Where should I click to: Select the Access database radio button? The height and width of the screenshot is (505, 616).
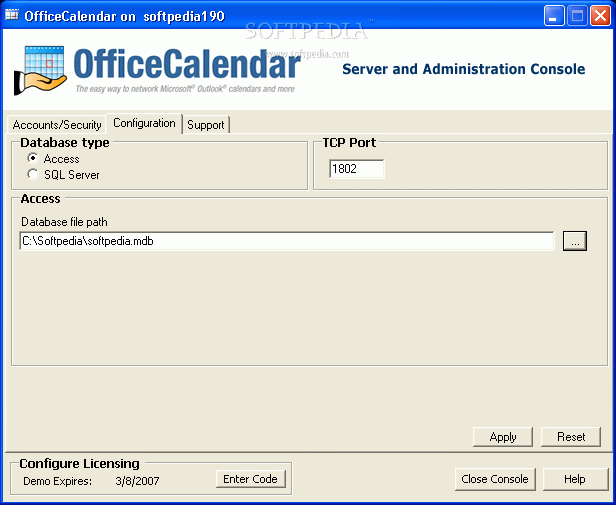pos(33,158)
